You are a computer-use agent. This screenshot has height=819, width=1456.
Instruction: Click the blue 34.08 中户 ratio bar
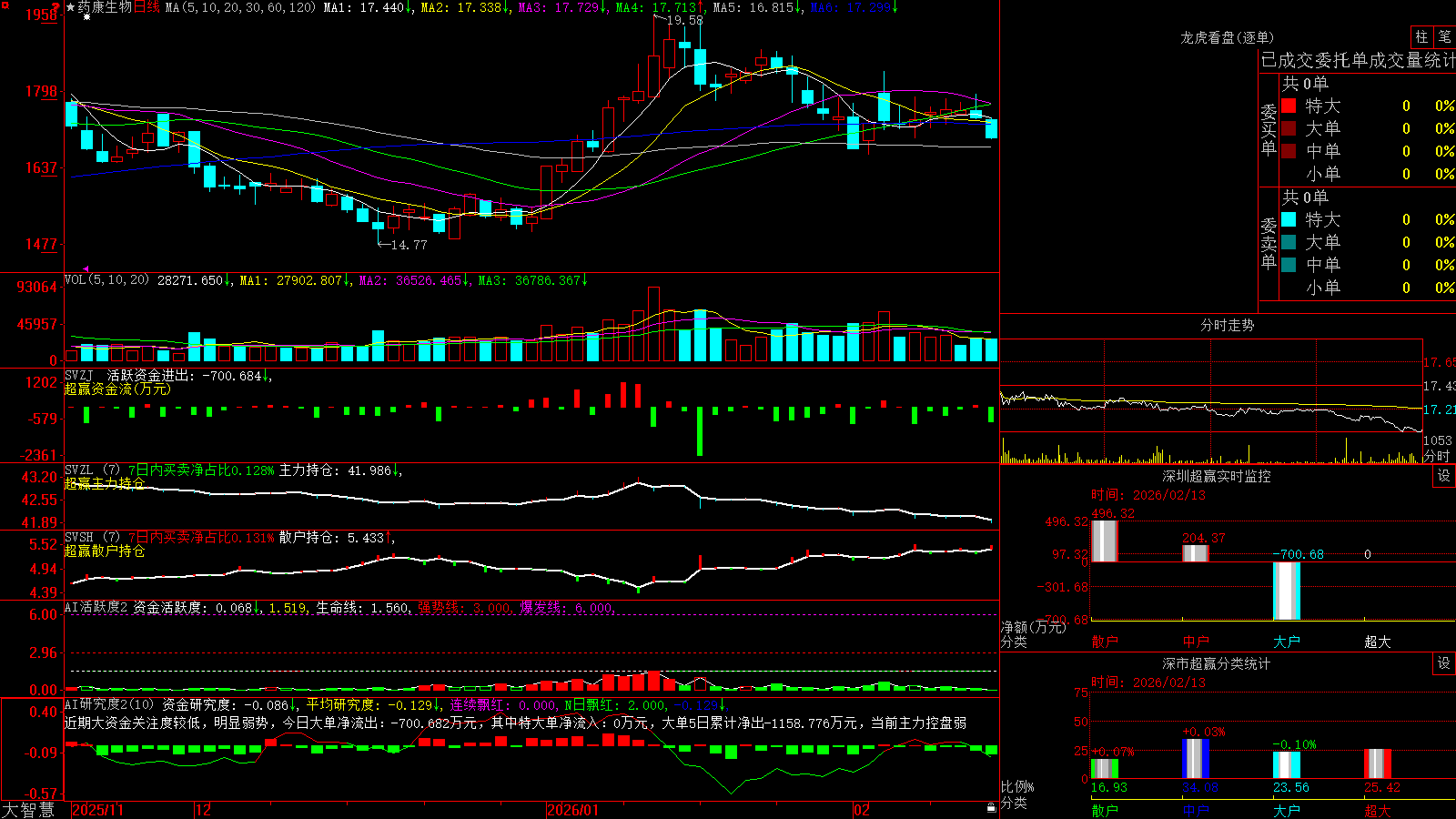coord(1196,758)
